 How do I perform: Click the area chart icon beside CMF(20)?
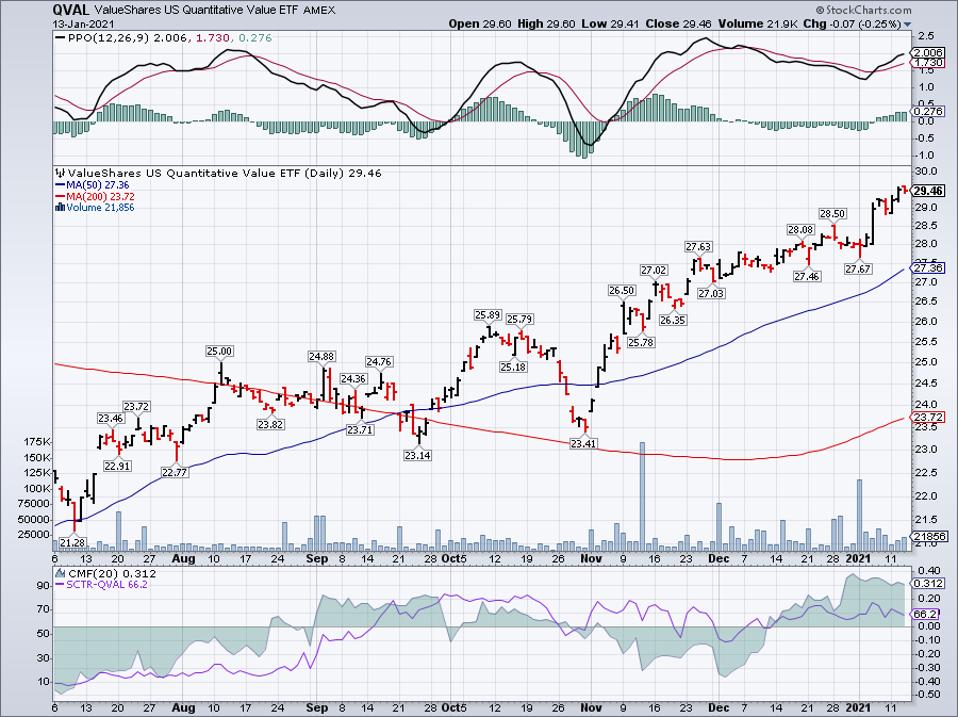point(60,574)
